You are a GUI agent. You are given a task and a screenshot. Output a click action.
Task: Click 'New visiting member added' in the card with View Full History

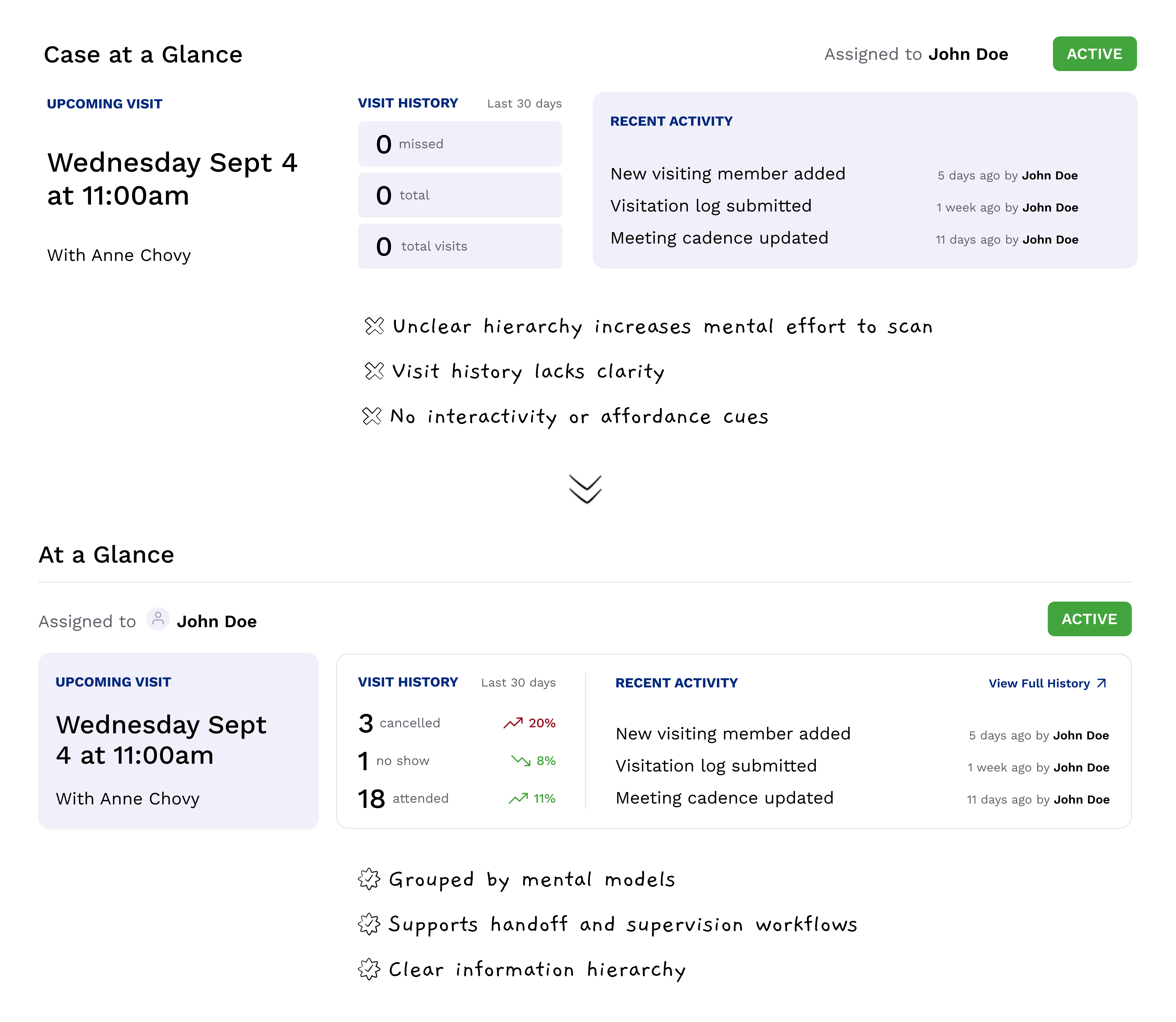733,734
